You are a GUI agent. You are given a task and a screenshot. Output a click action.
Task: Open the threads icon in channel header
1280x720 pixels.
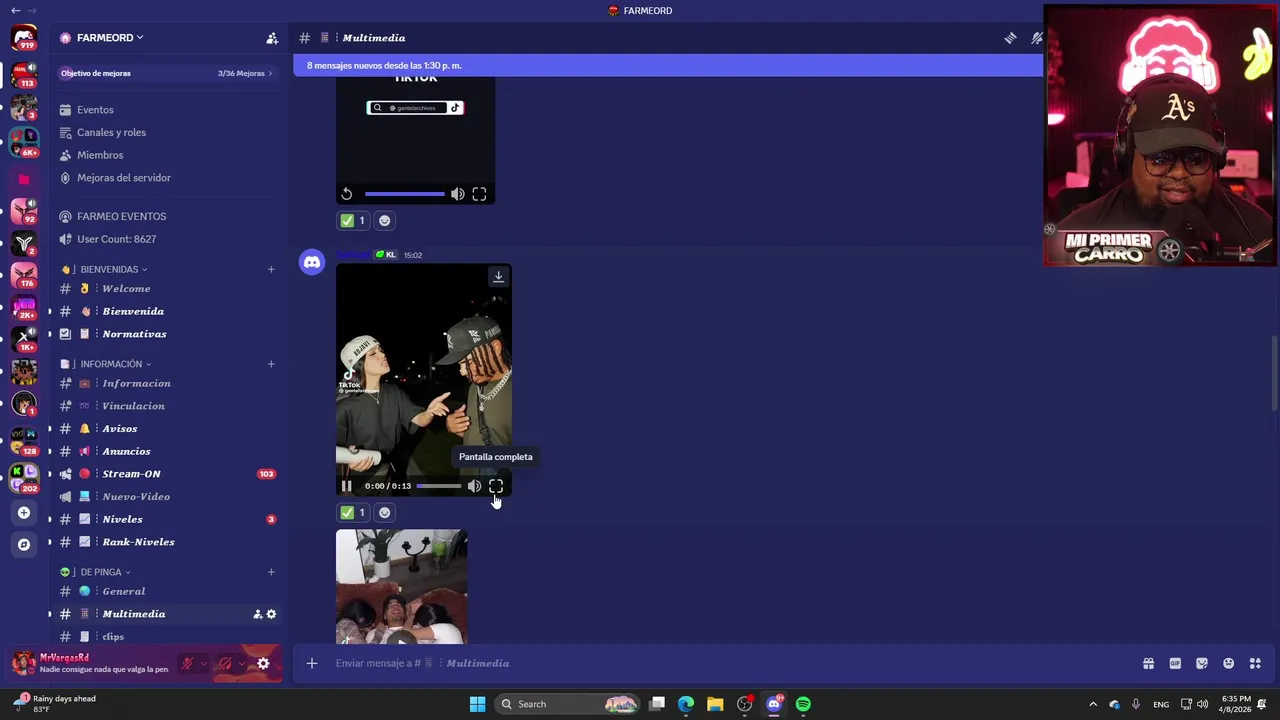coord(1011,38)
